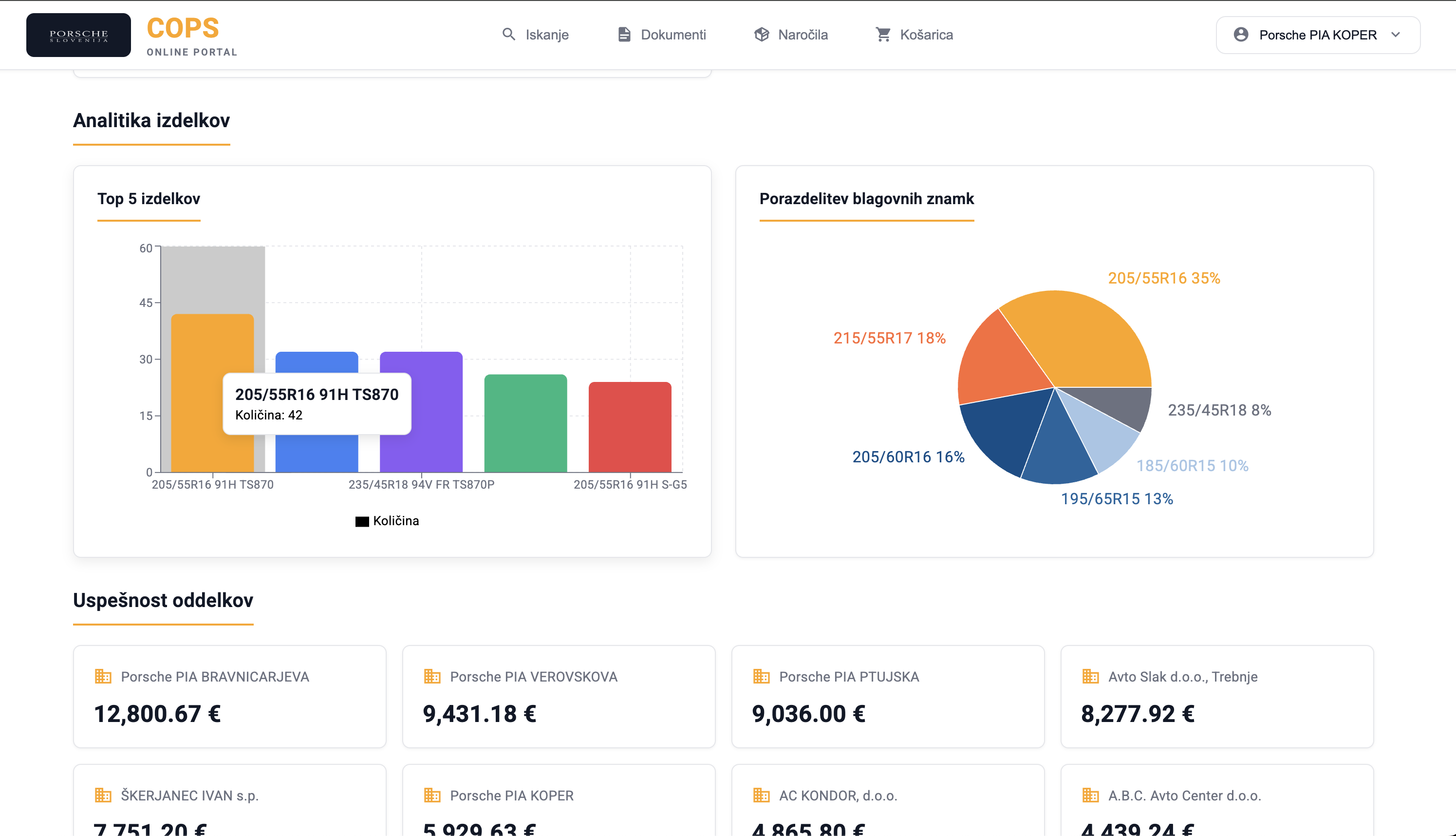
Task: Expand the Porsche PIA KOPER account dropdown
Action: click(1318, 35)
